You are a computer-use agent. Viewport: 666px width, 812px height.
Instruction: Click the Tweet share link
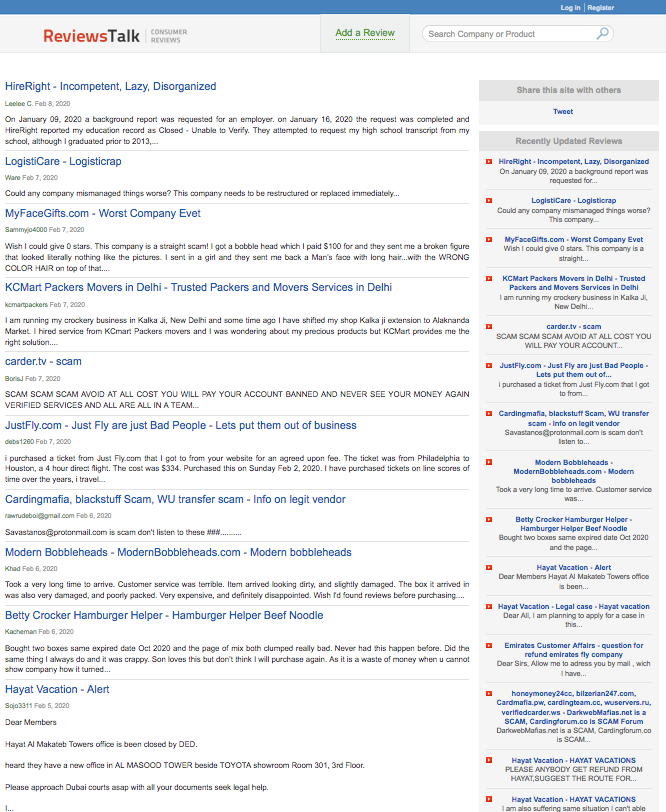pyautogui.click(x=563, y=111)
